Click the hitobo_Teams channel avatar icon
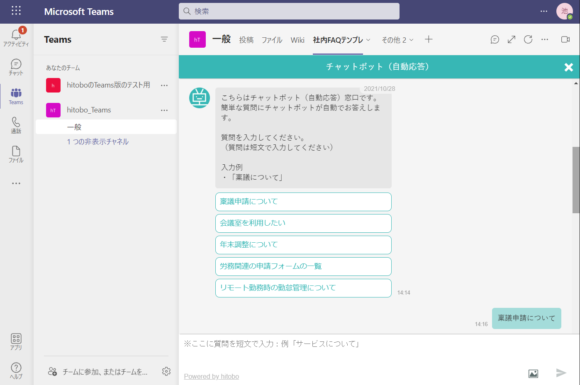The height and width of the screenshot is (385, 580). pos(197,40)
